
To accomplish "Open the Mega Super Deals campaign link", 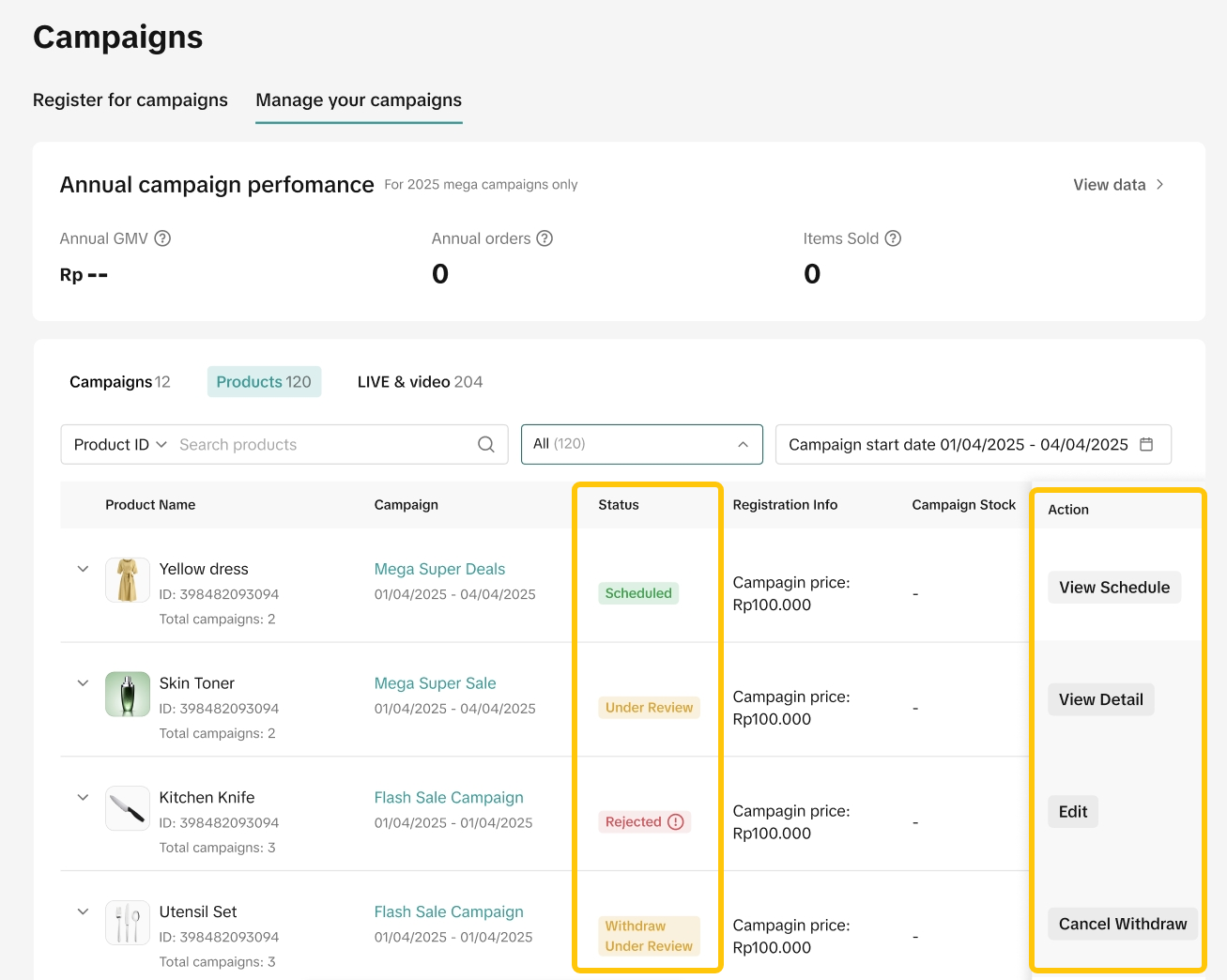I will 439,569.
